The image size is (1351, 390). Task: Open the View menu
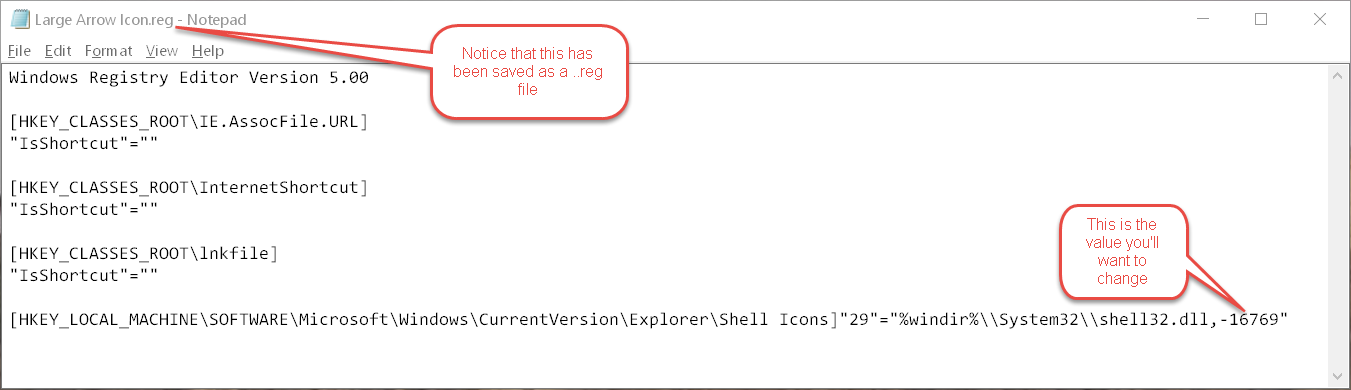point(161,51)
